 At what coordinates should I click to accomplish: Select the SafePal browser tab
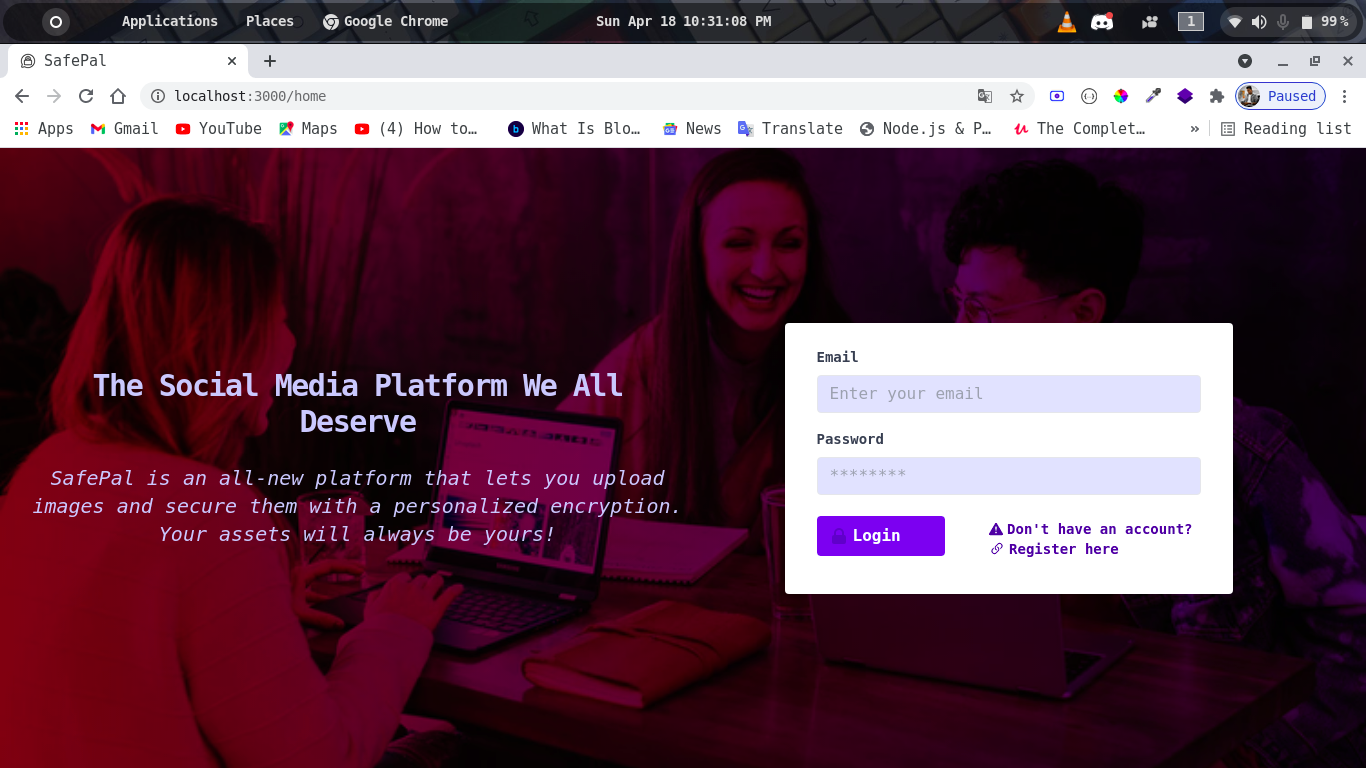tap(128, 61)
